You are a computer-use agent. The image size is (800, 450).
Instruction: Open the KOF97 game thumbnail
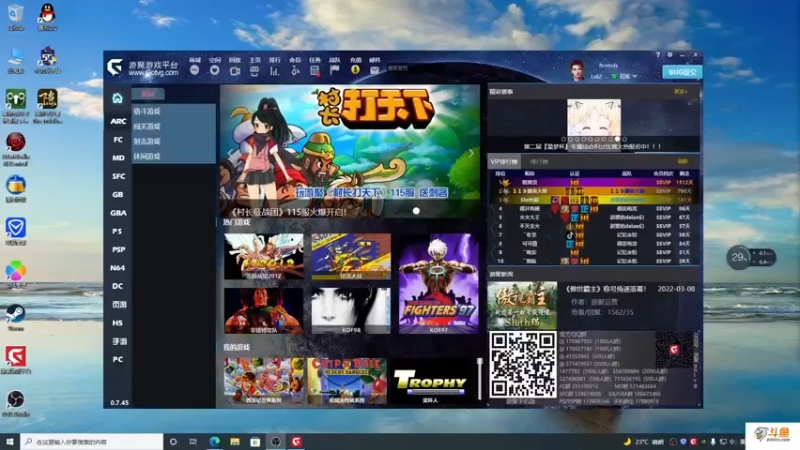coord(439,284)
